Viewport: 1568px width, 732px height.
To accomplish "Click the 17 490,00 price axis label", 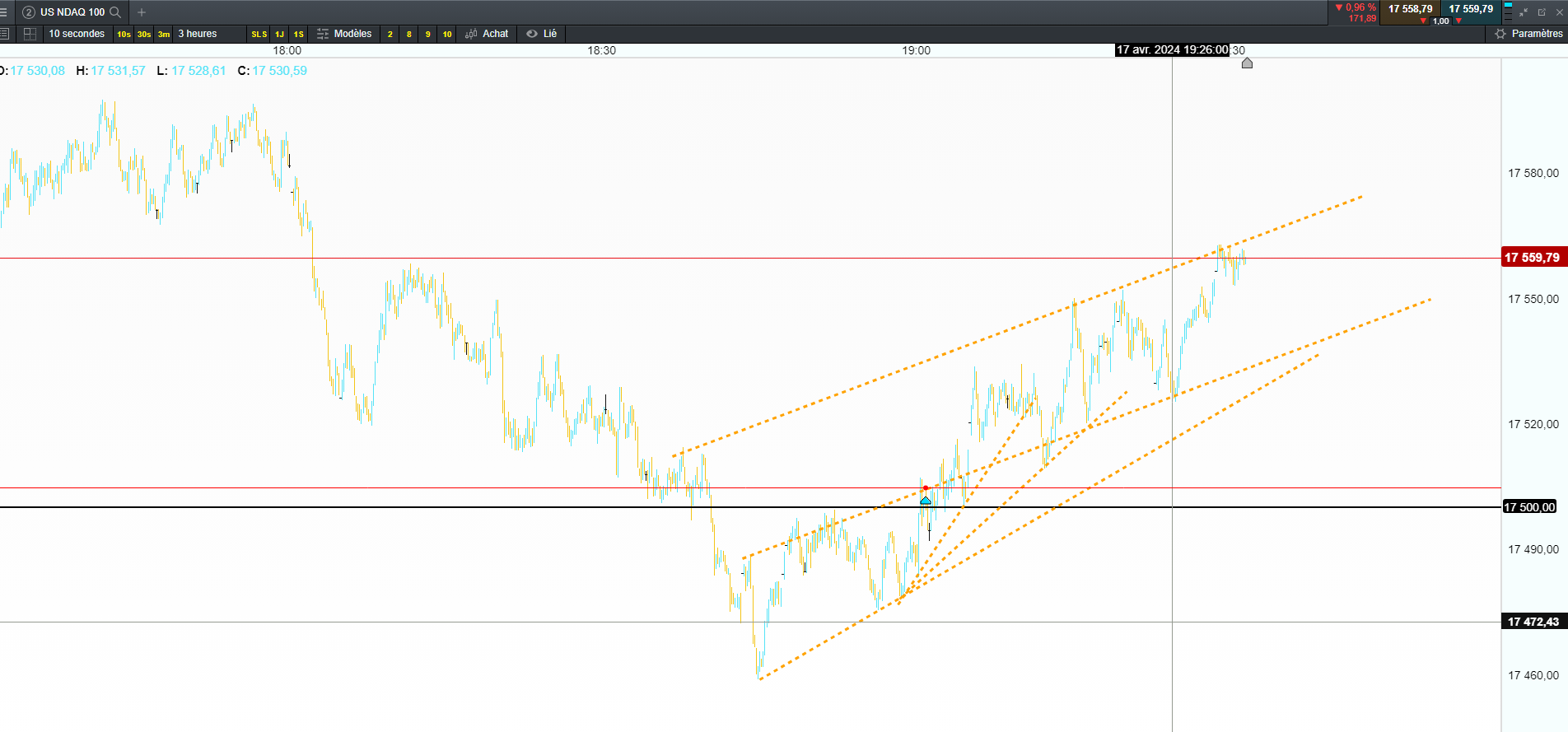I will (1533, 549).
